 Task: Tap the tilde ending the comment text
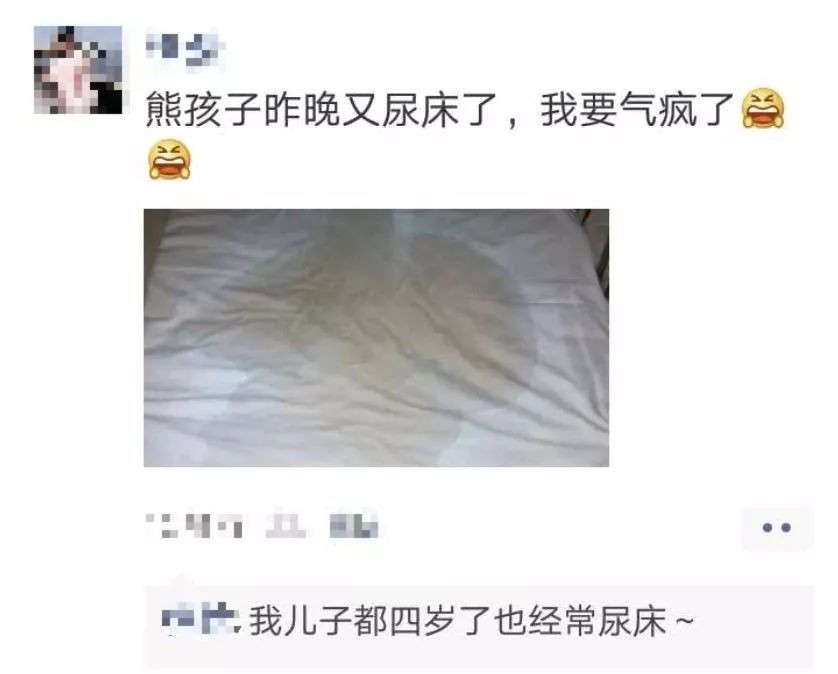[x=685, y=621]
